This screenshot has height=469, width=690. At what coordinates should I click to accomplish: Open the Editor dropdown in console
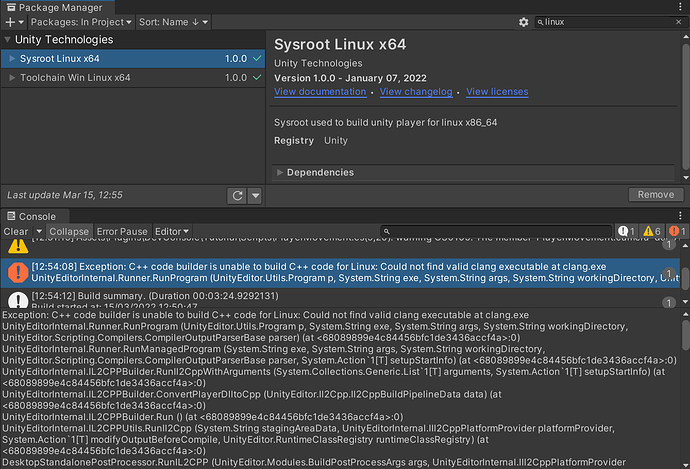(172, 232)
